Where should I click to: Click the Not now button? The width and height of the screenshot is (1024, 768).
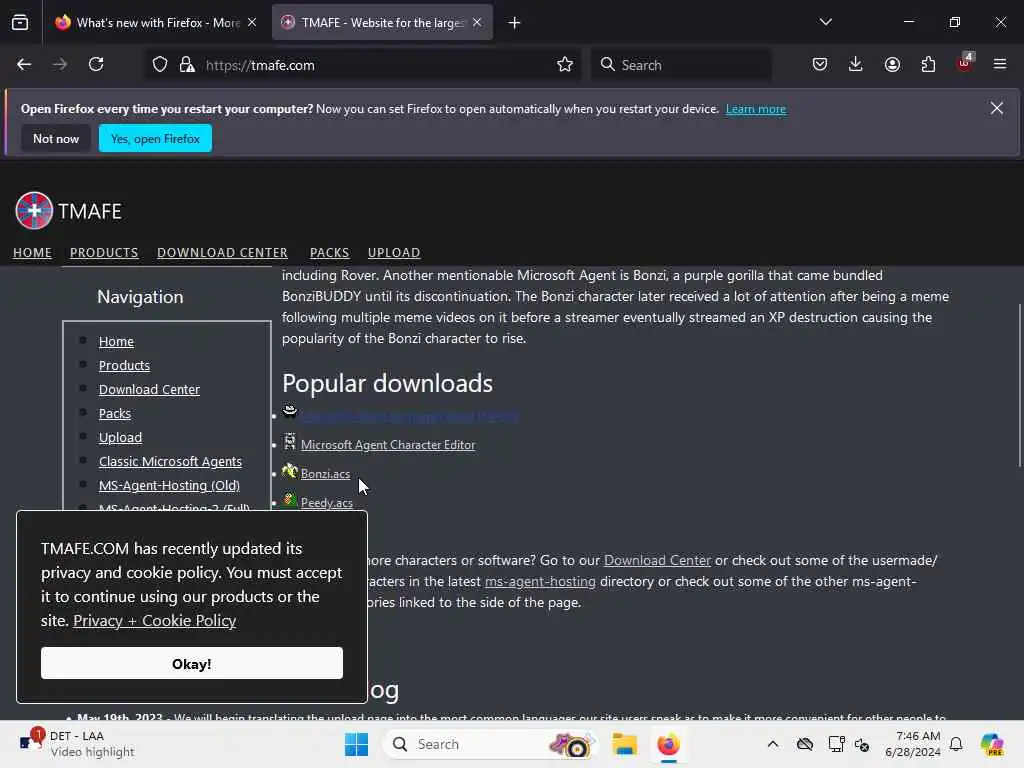(x=56, y=138)
